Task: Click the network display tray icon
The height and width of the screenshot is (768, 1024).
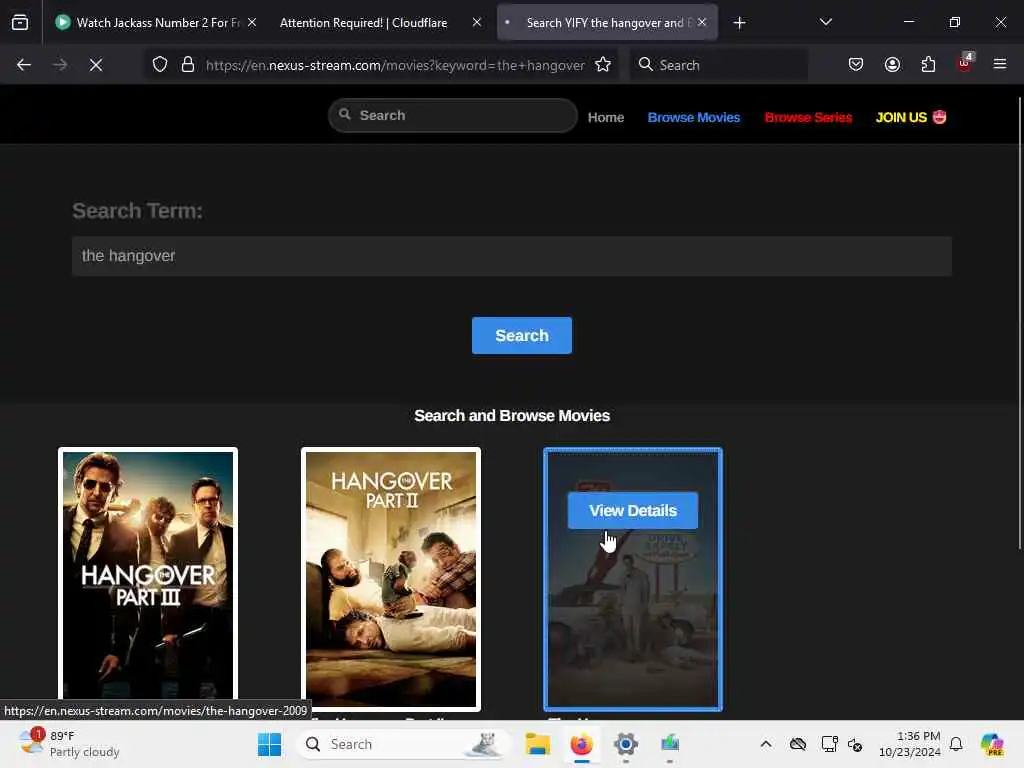Action: [x=829, y=744]
